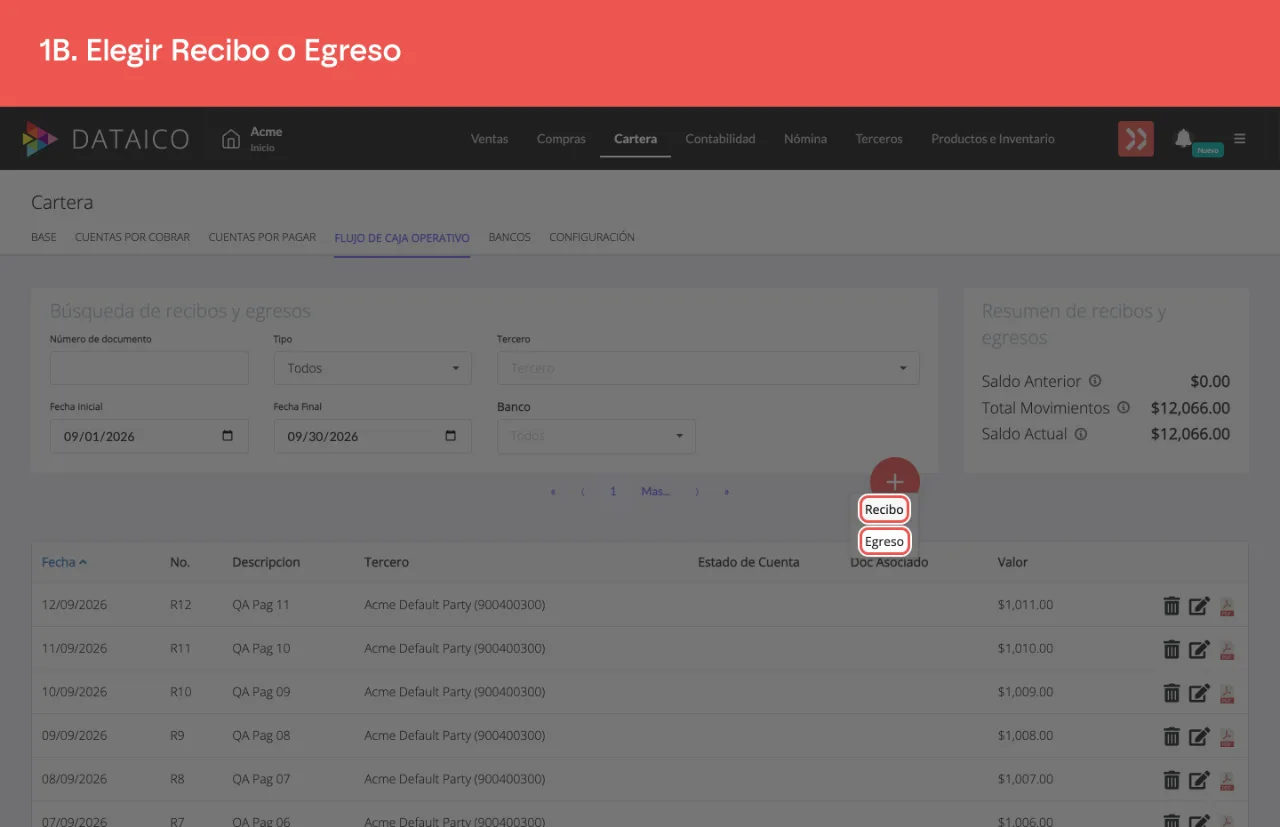Screen dimensions: 1280x827
Task: Open the Productos e Inventario menu
Action: (x=993, y=139)
